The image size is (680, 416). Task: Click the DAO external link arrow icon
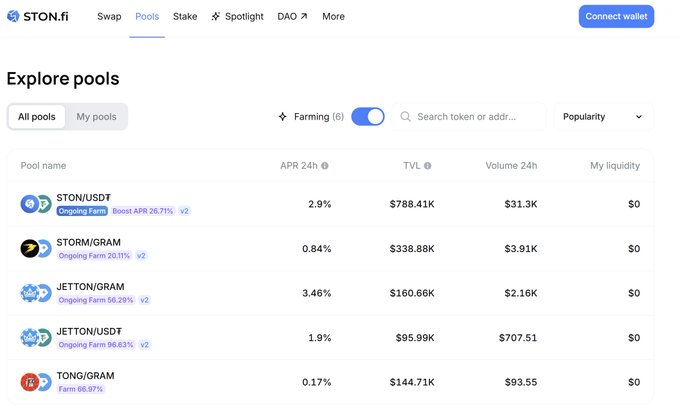click(x=304, y=16)
